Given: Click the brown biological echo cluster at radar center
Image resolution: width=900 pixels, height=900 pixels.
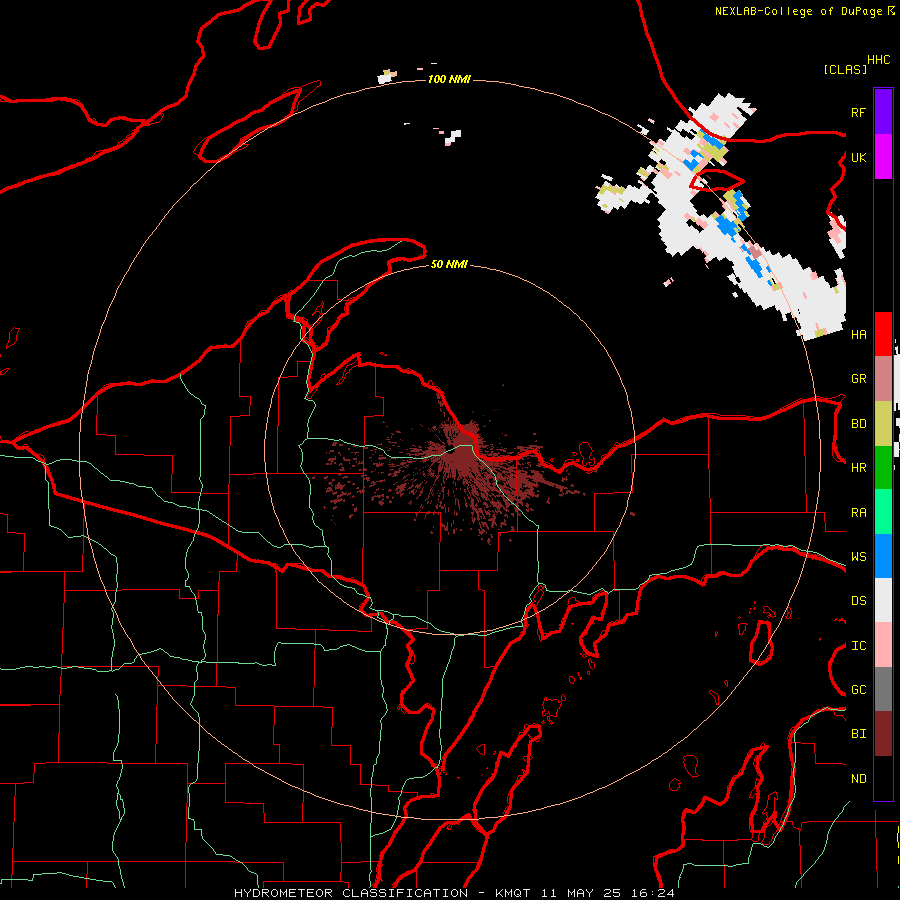Looking at the screenshot, I should 463,451.
